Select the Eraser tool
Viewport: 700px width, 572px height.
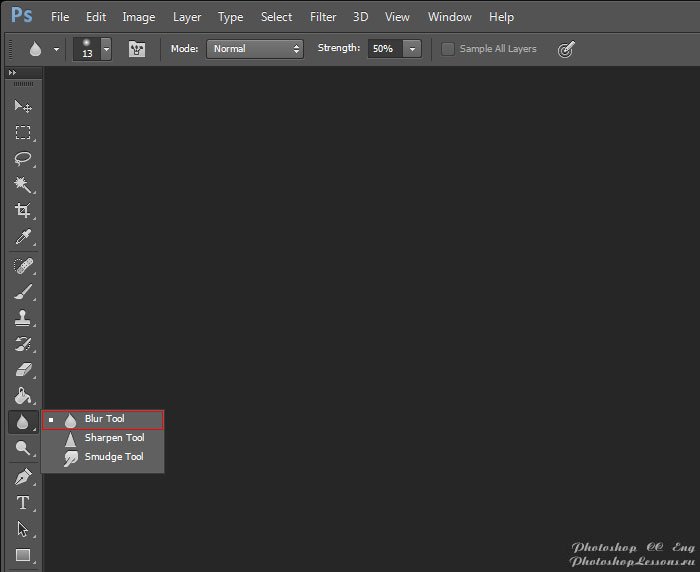click(x=22, y=370)
